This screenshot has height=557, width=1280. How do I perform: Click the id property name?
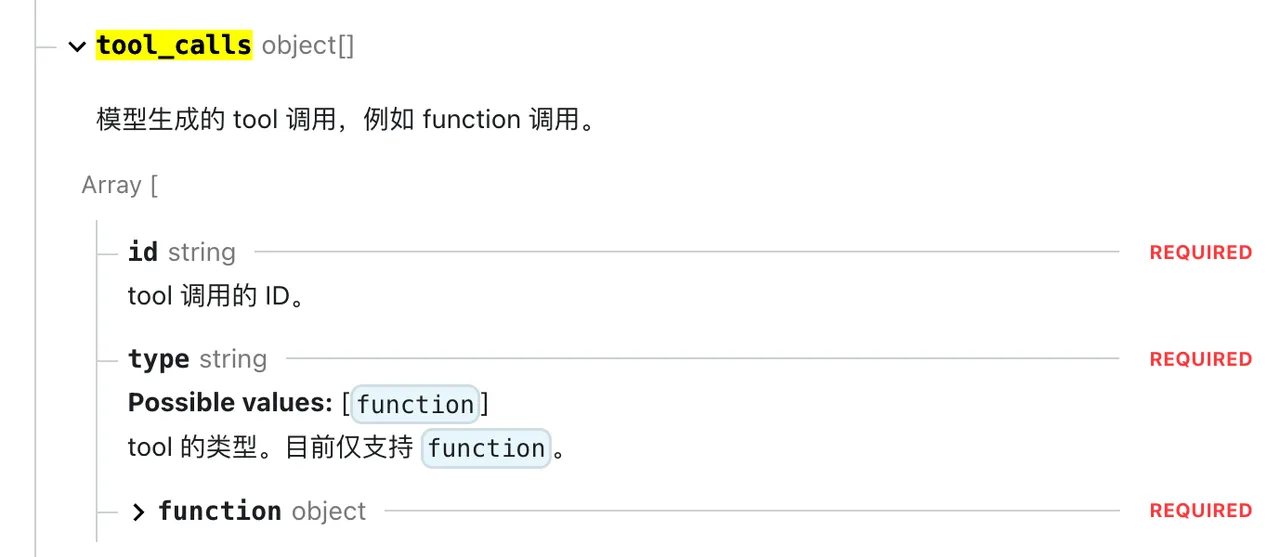143,252
